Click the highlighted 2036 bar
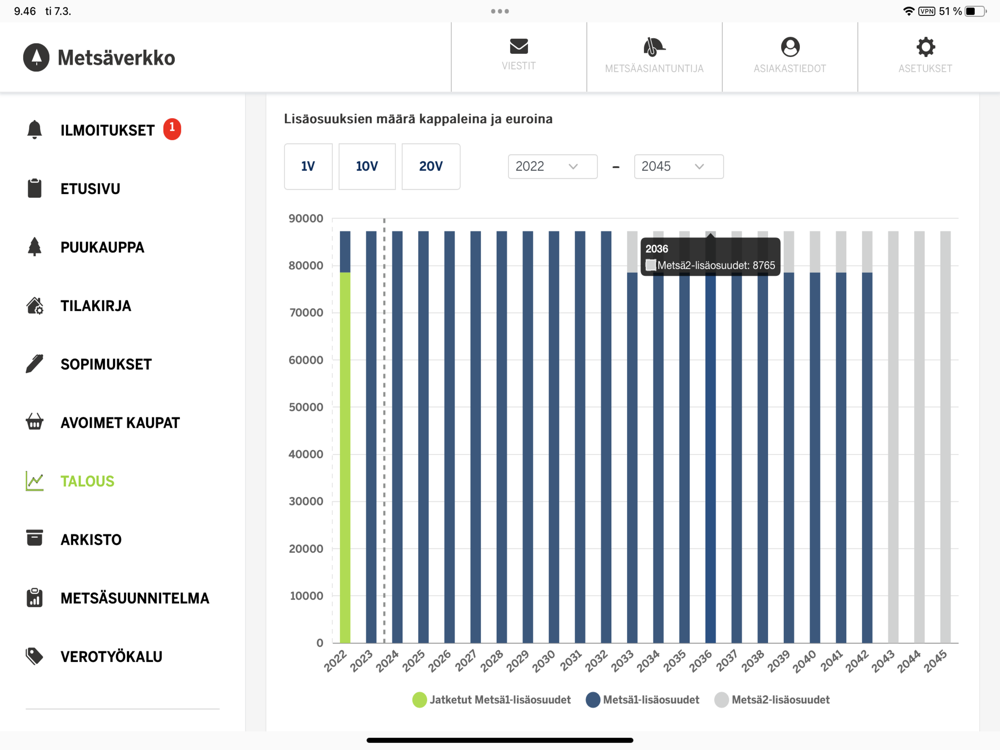This screenshot has width=1000, height=750. [710, 459]
